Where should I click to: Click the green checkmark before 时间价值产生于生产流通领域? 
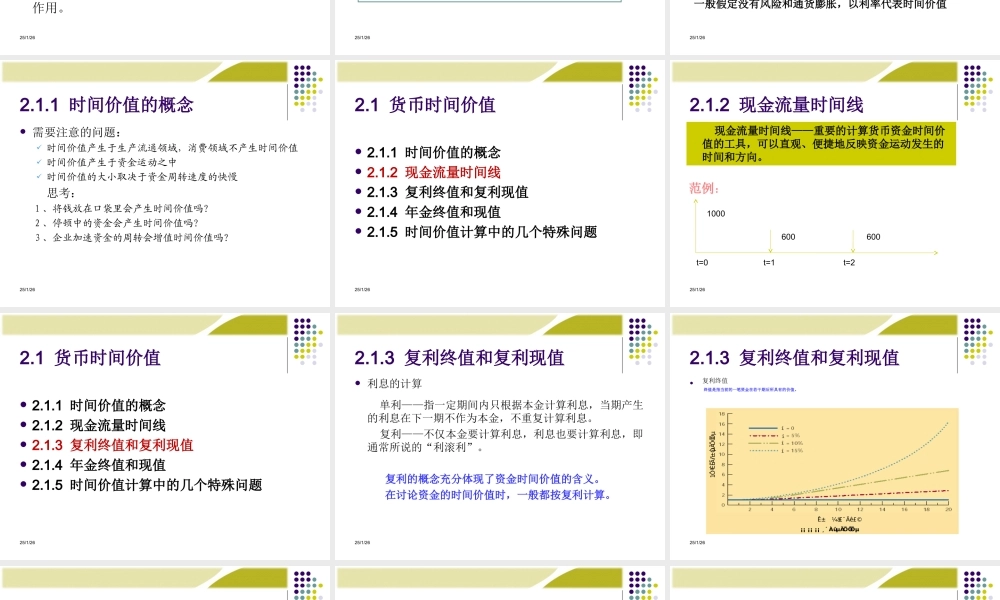click(x=39, y=148)
